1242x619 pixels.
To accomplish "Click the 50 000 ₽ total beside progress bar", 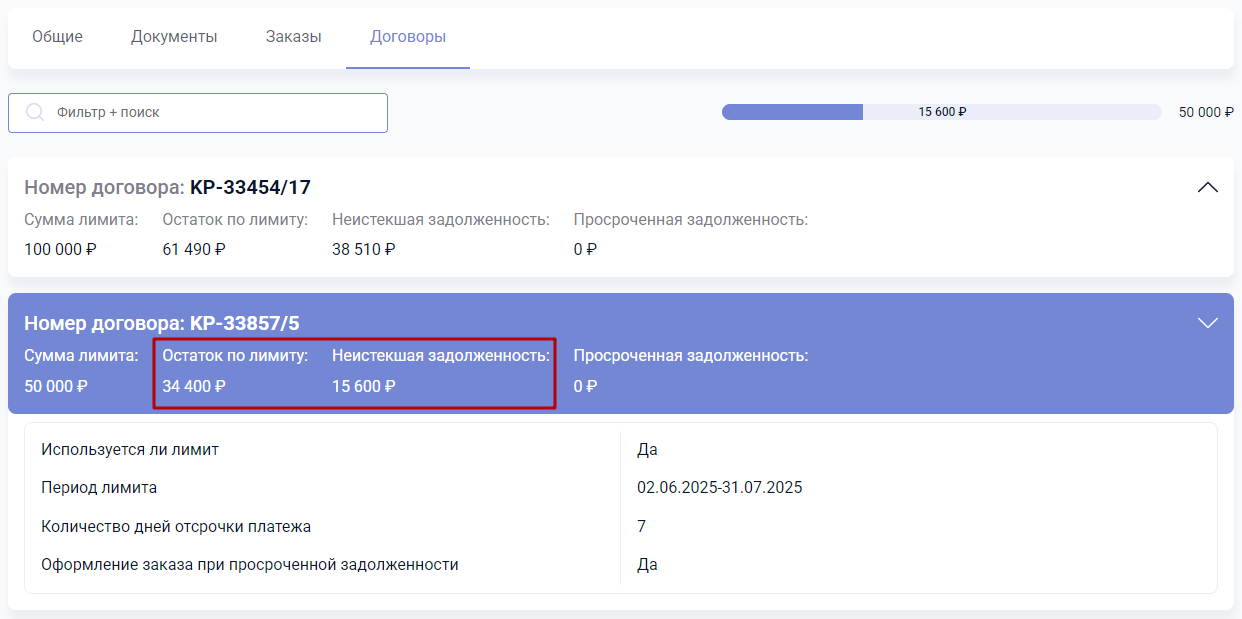I will 1206,112.
